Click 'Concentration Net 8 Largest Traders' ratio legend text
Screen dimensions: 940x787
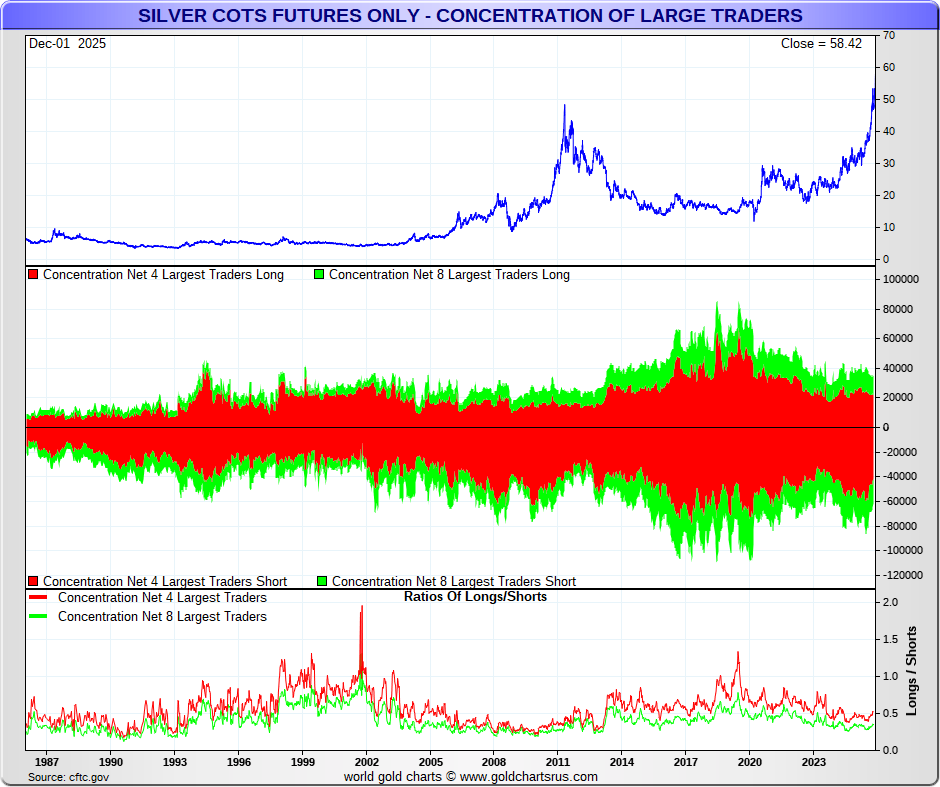tap(162, 617)
